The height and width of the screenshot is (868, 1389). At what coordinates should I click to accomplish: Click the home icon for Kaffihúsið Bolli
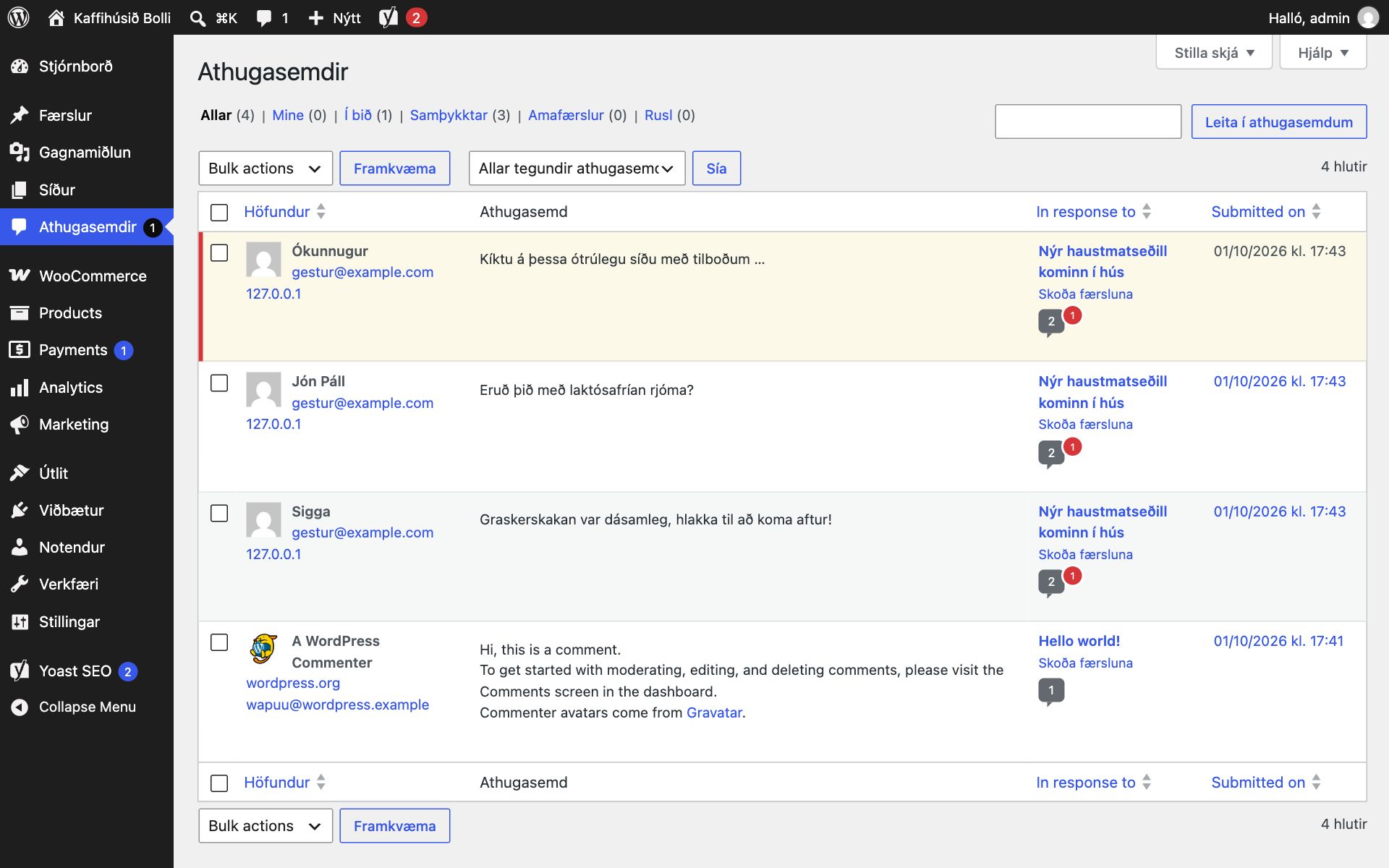[56, 17]
